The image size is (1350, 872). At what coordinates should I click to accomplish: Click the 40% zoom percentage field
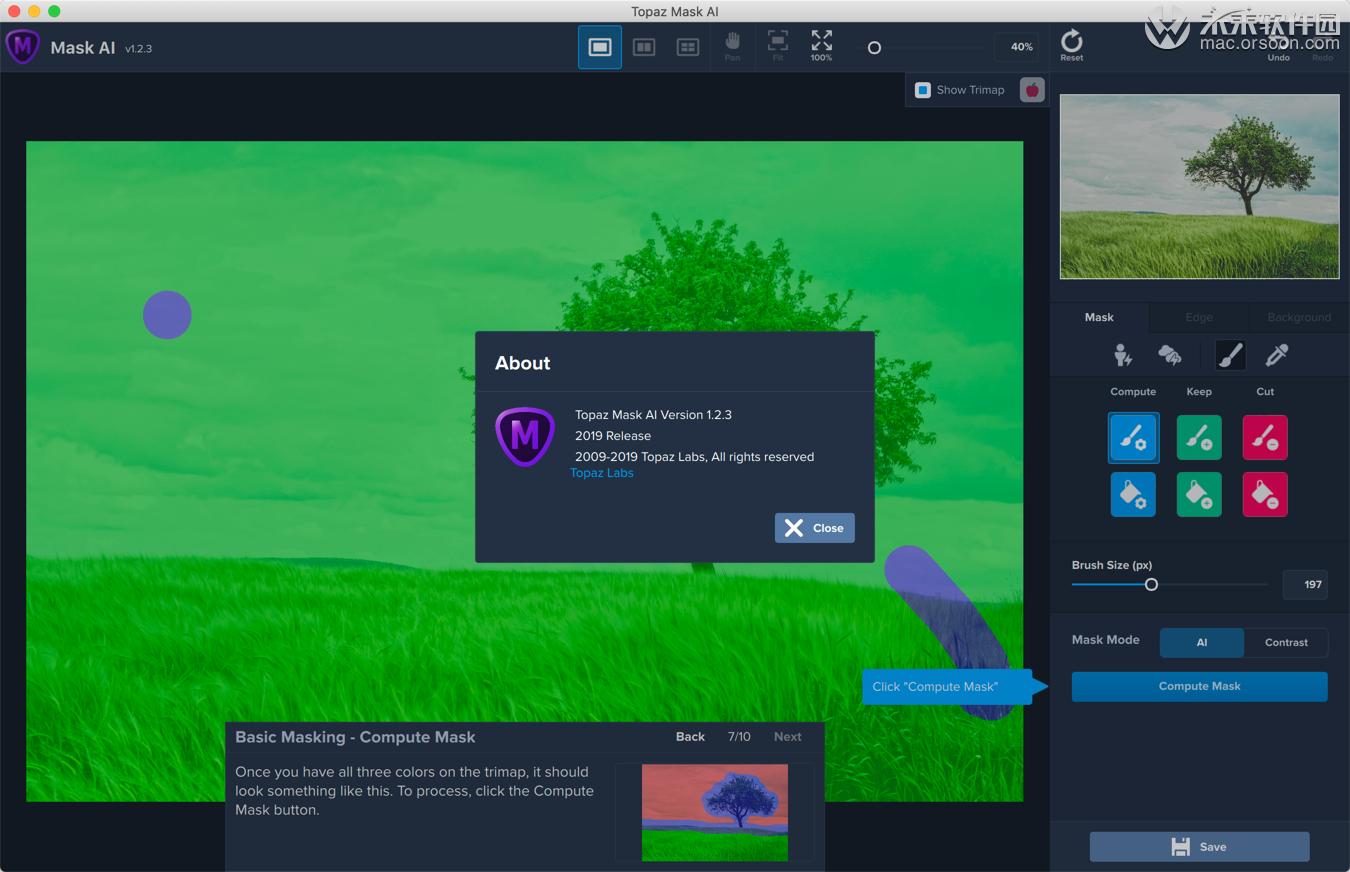point(1016,47)
